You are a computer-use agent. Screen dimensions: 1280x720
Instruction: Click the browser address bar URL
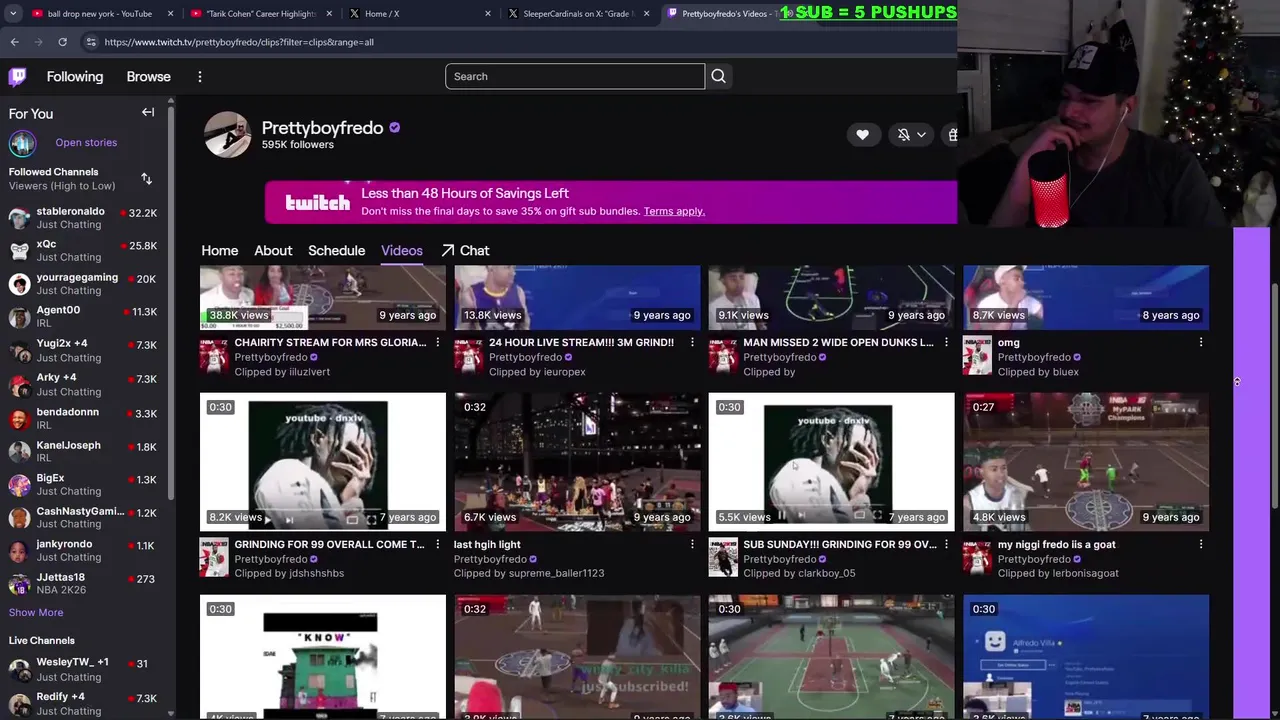coord(239,42)
